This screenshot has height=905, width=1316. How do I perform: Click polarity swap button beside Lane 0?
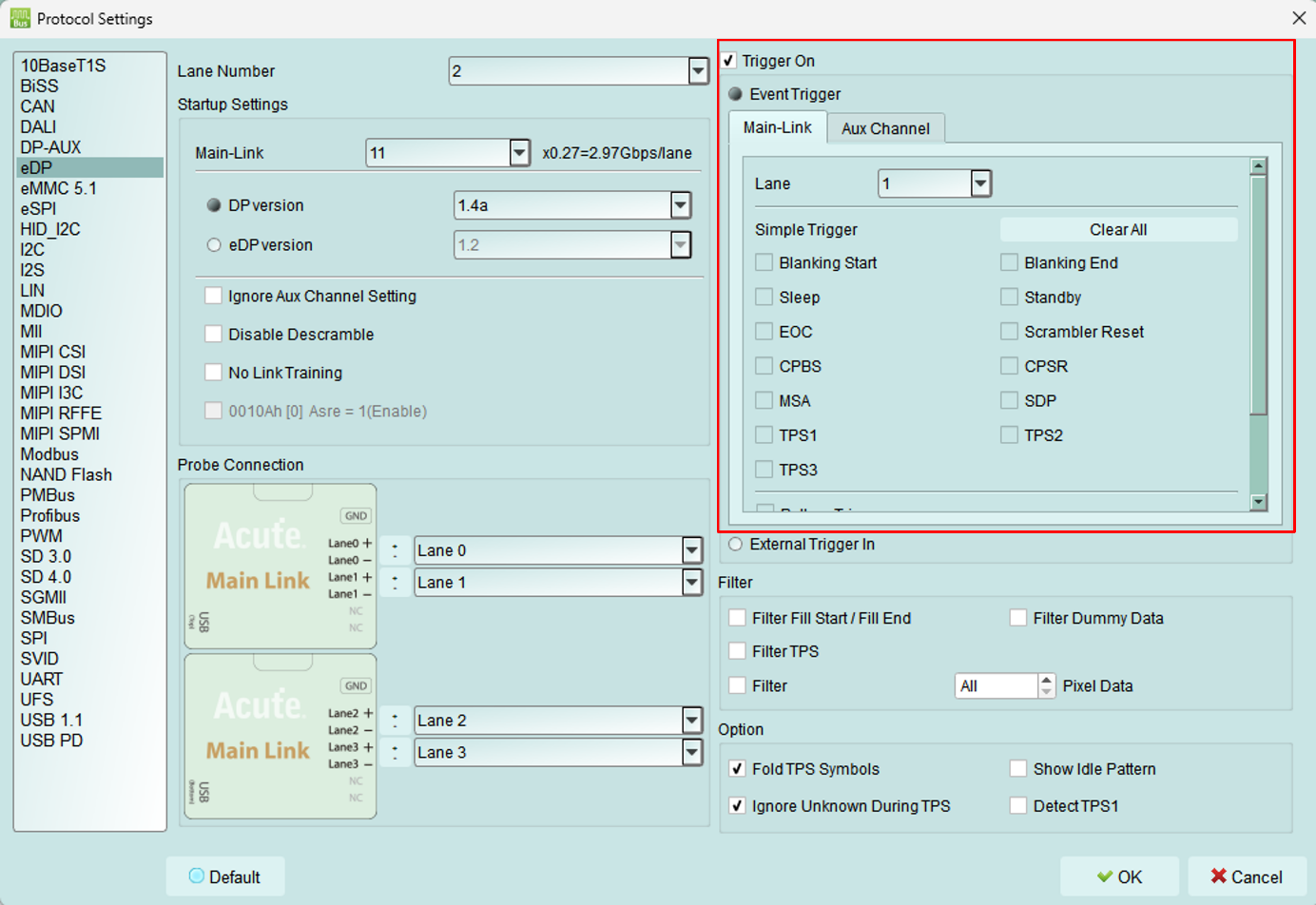395,550
